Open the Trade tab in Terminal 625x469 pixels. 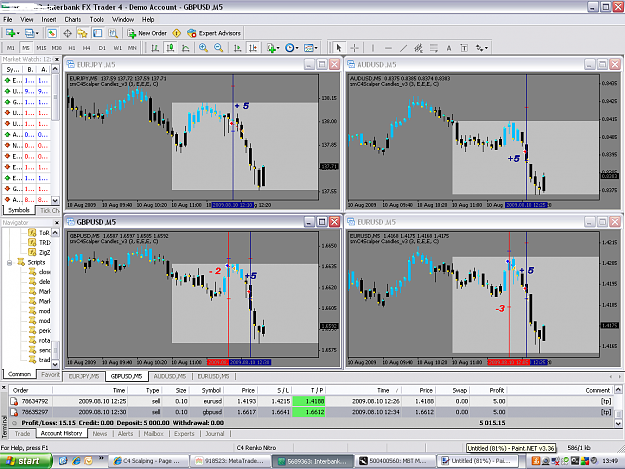pyautogui.click(x=22, y=434)
